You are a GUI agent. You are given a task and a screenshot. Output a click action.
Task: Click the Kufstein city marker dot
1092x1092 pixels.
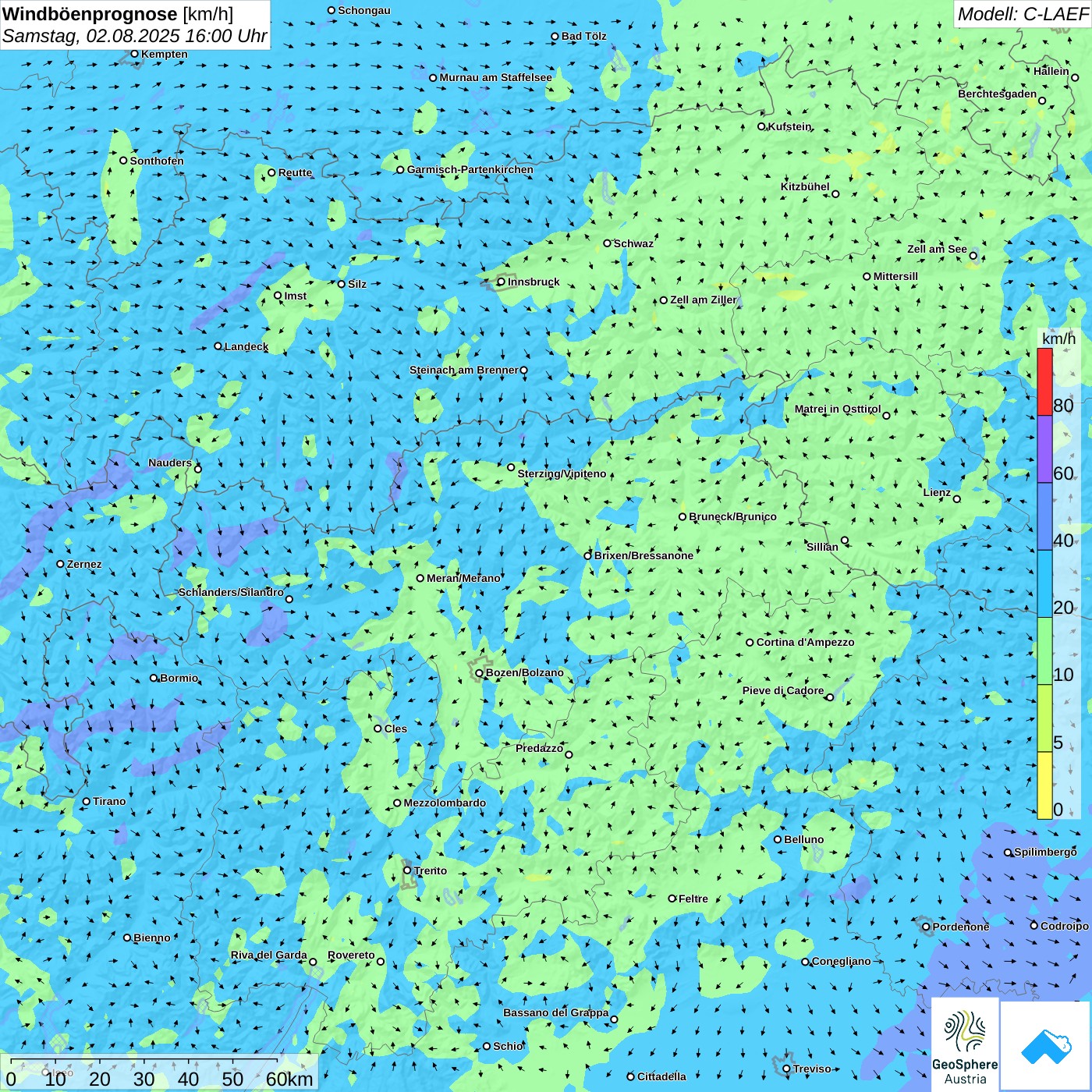(762, 126)
